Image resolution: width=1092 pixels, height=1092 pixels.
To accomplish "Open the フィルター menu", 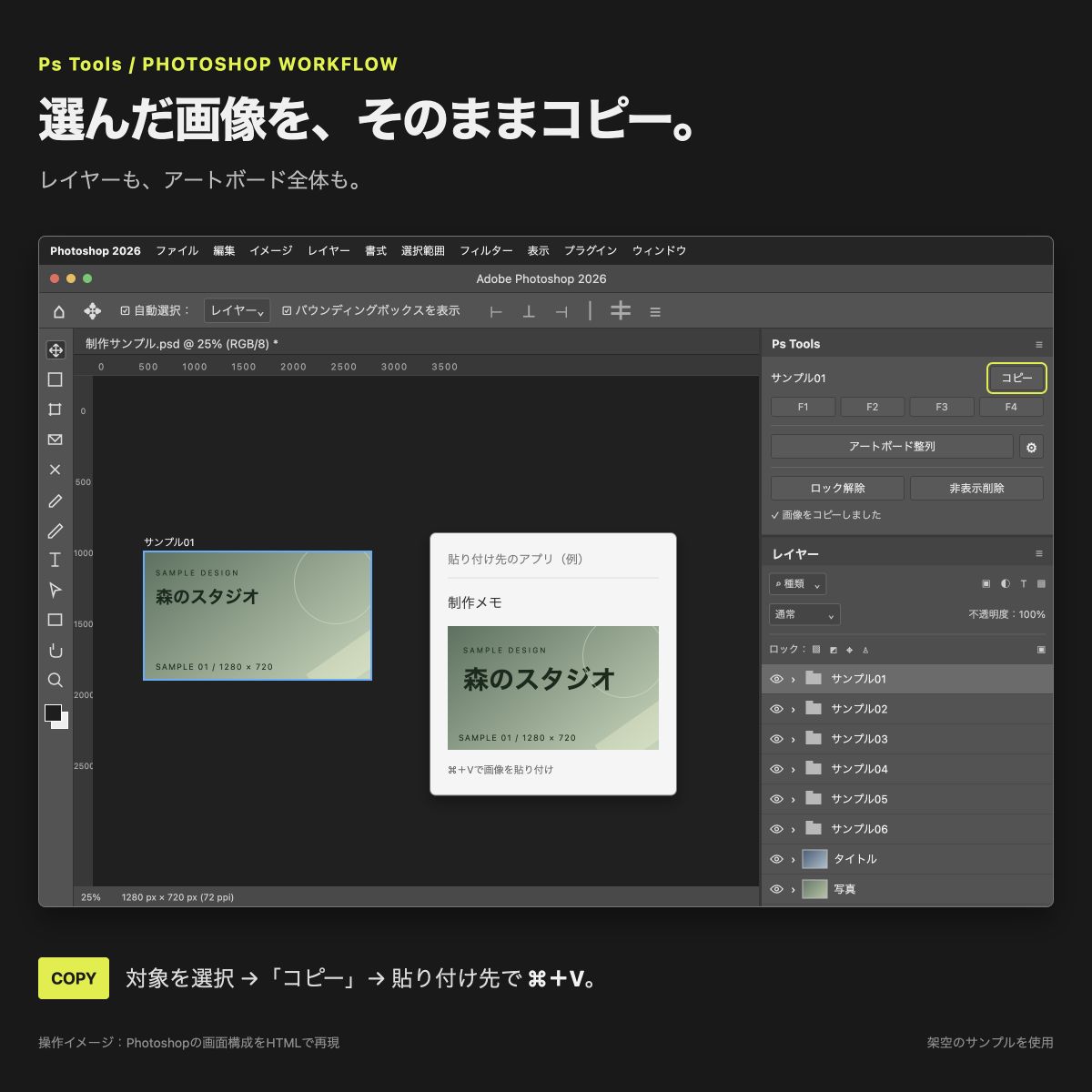I will (486, 251).
